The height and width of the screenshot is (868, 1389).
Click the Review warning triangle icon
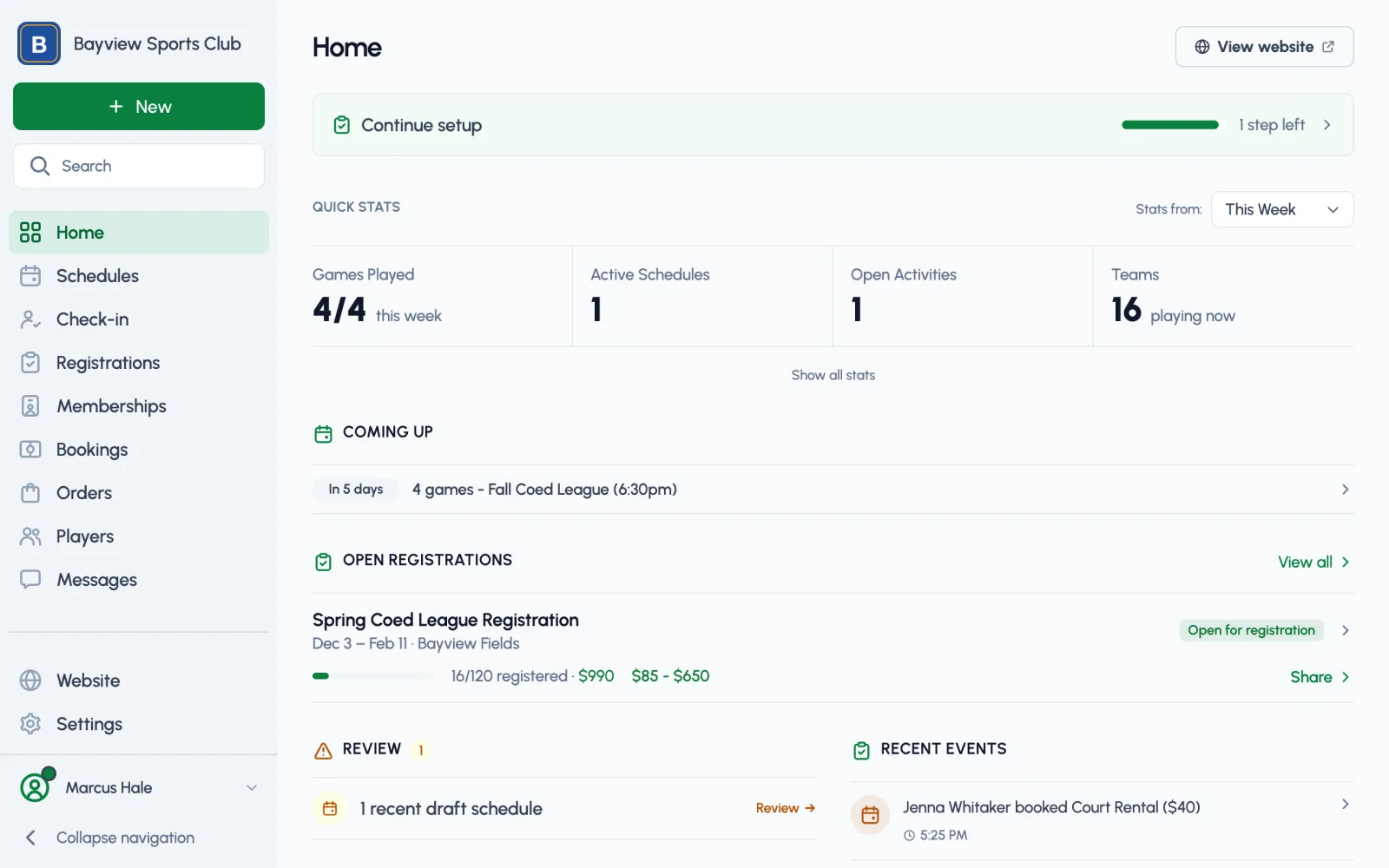[323, 751]
